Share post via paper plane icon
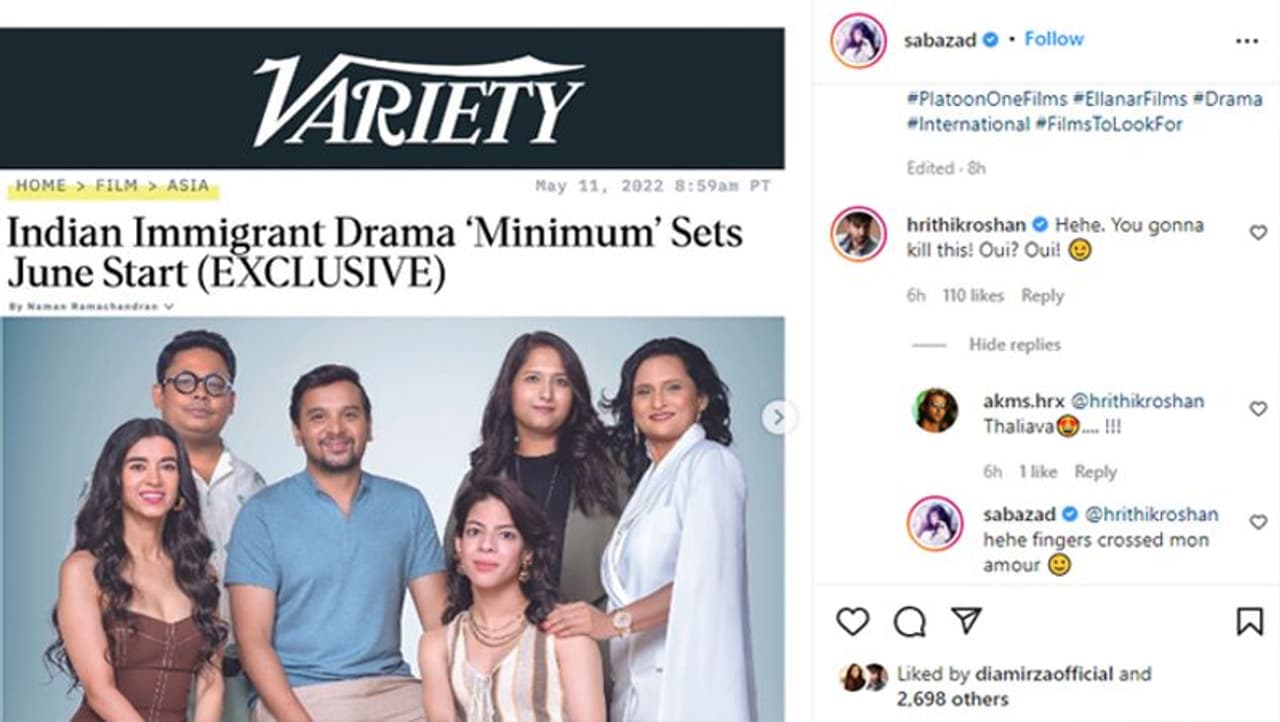Image resolution: width=1280 pixels, height=722 pixels. pos(966,621)
